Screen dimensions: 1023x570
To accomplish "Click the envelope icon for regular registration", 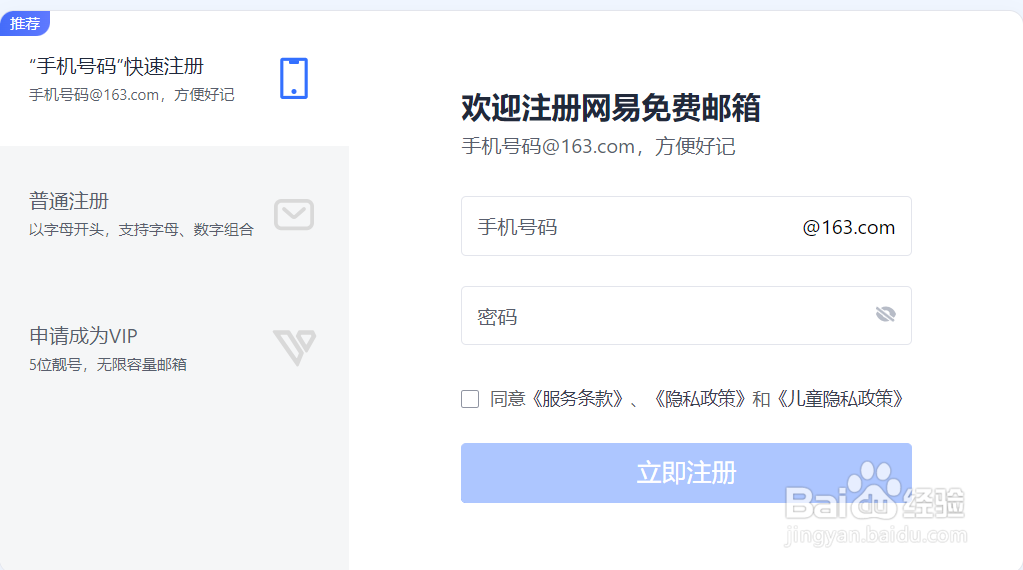I will click(x=294, y=215).
